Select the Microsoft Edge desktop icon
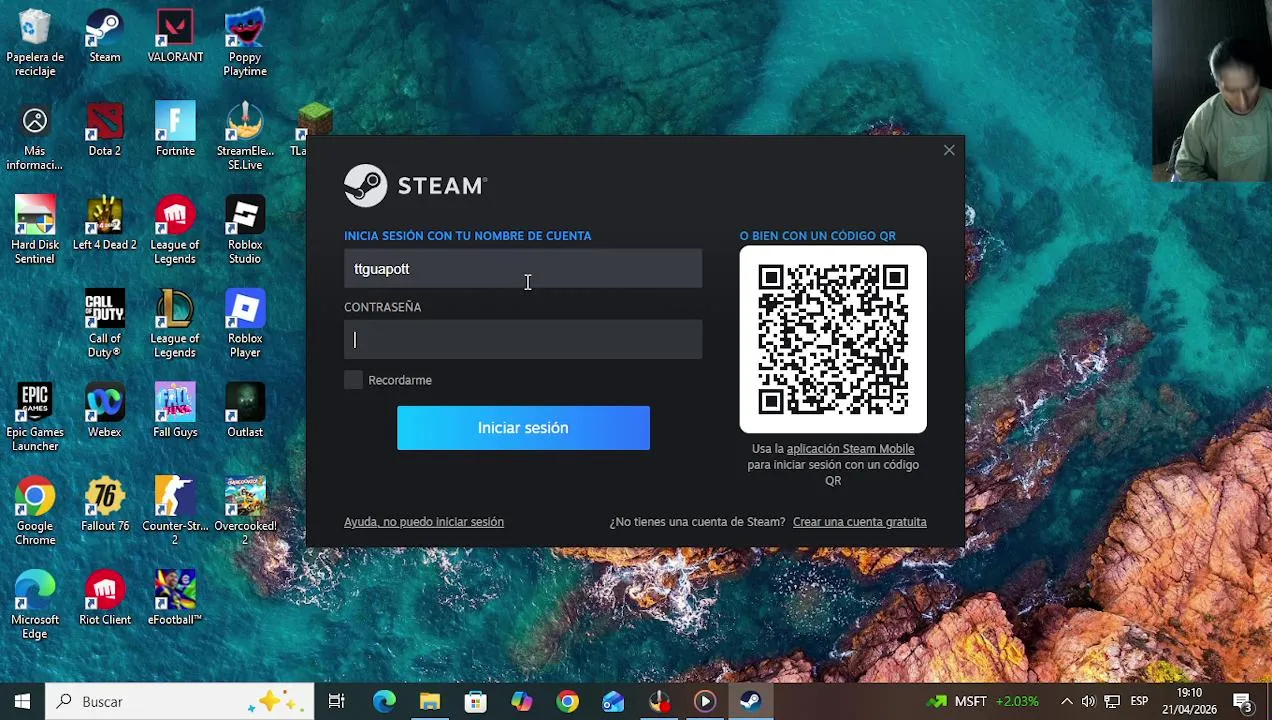Screen dimensions: 1272x720 point(35,607)
